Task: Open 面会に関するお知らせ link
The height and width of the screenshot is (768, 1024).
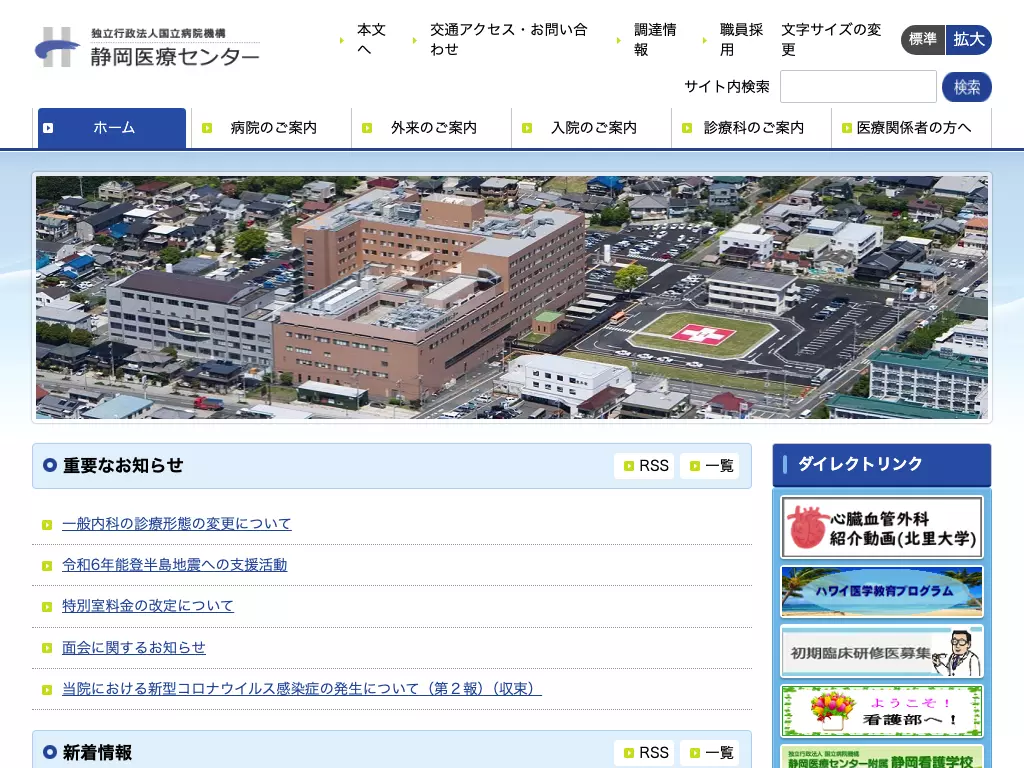Action: point(134,647)
